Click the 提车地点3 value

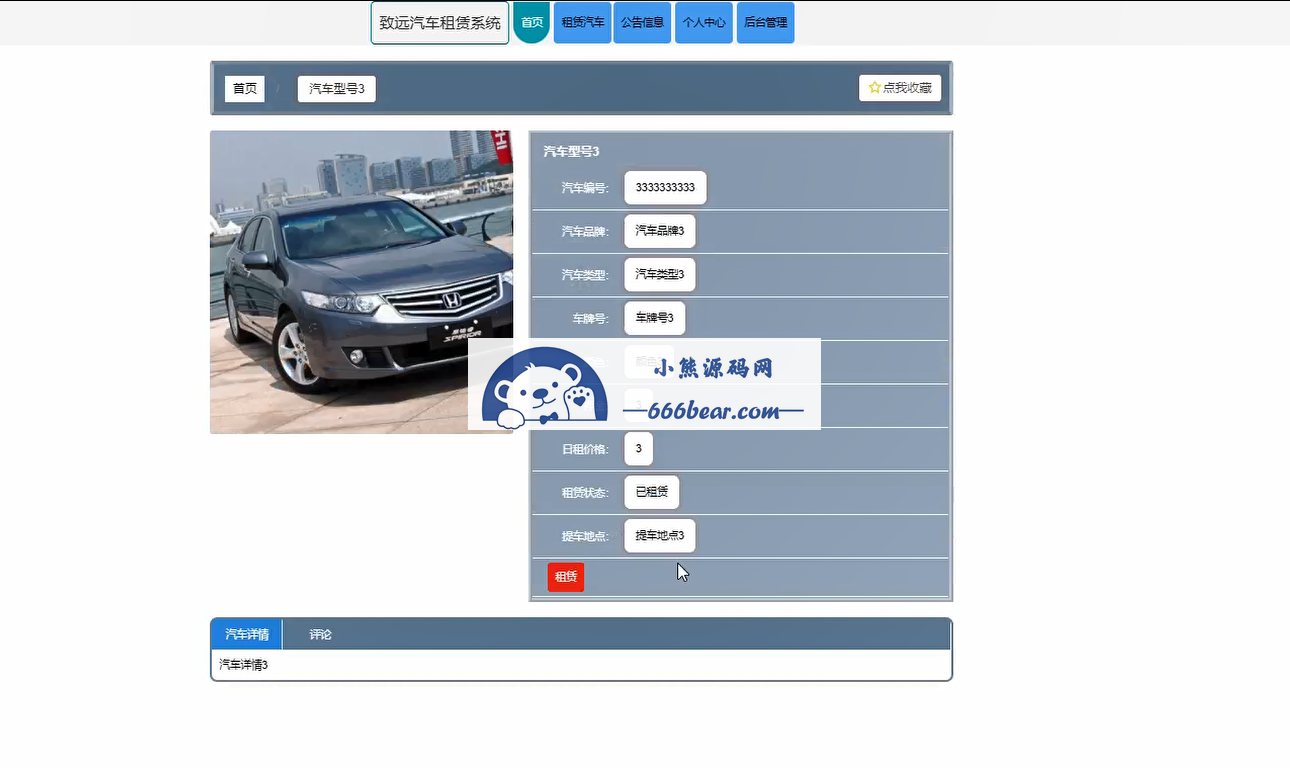coord(660,536)
